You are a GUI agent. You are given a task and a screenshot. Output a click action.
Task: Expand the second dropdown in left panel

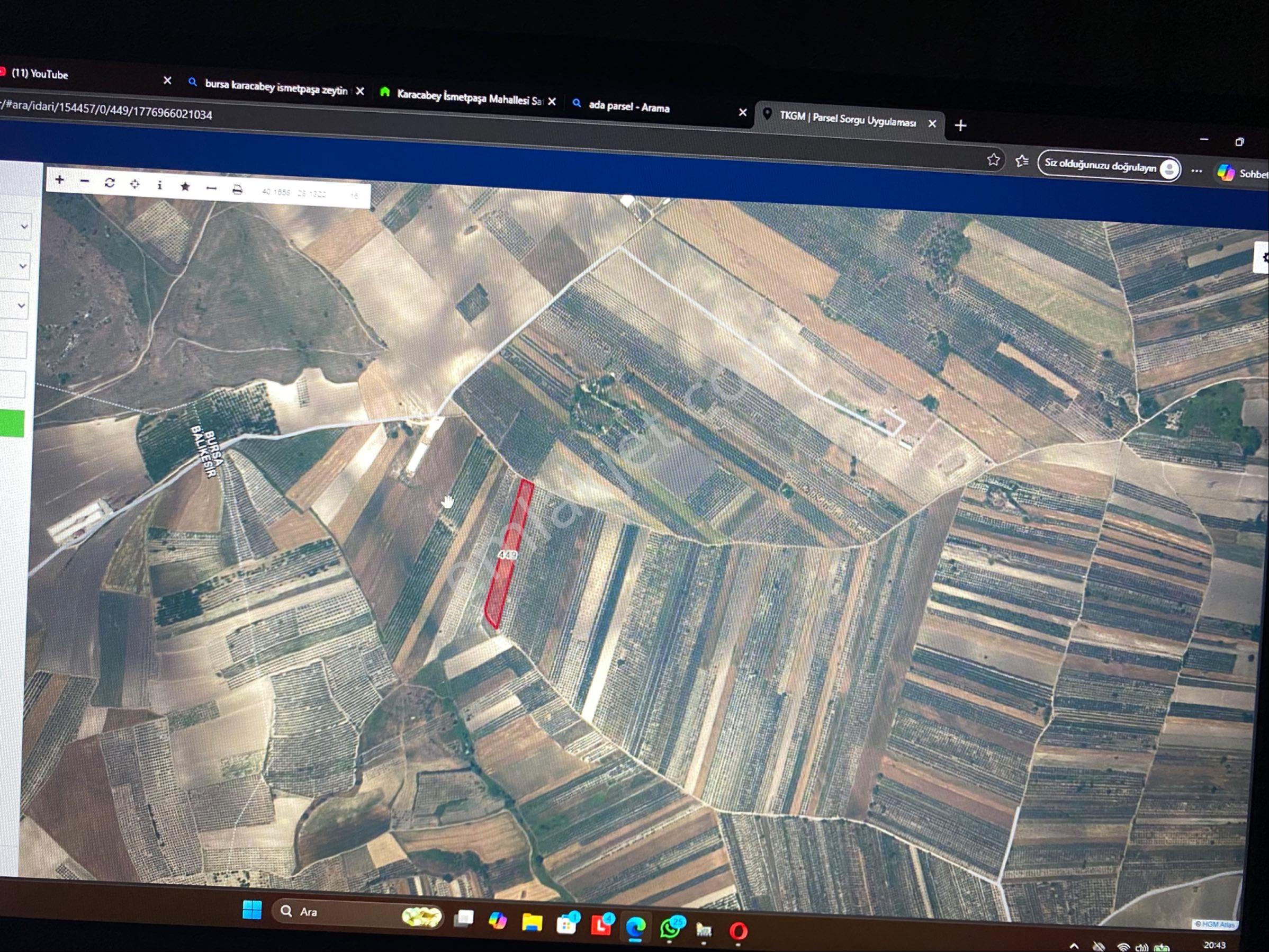(x=15, y=266)
